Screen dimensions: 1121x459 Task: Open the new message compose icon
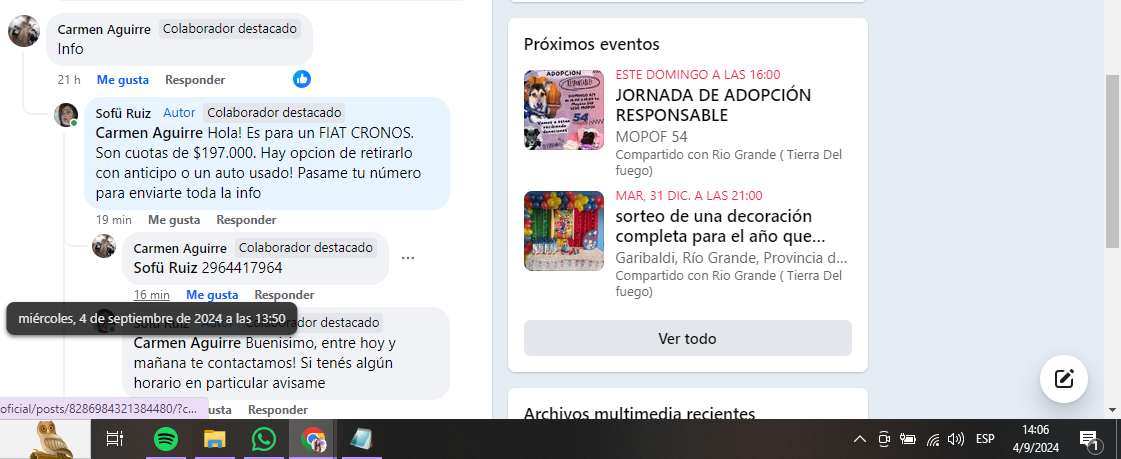pyautogui.click(x=1064, y=379)
